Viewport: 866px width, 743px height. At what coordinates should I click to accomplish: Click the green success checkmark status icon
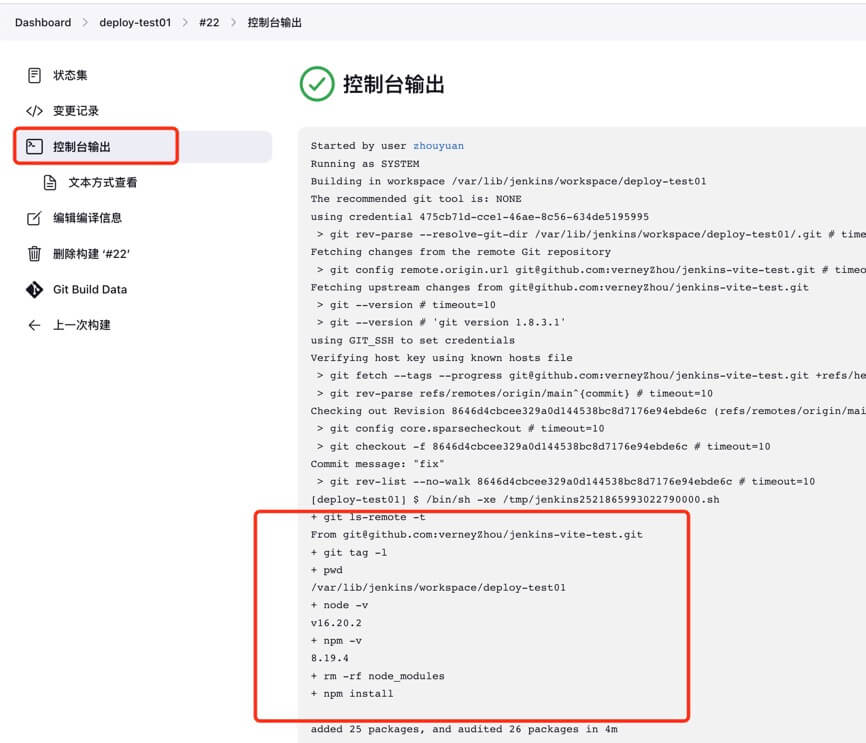pyautogui.click(x=317, y=84)
